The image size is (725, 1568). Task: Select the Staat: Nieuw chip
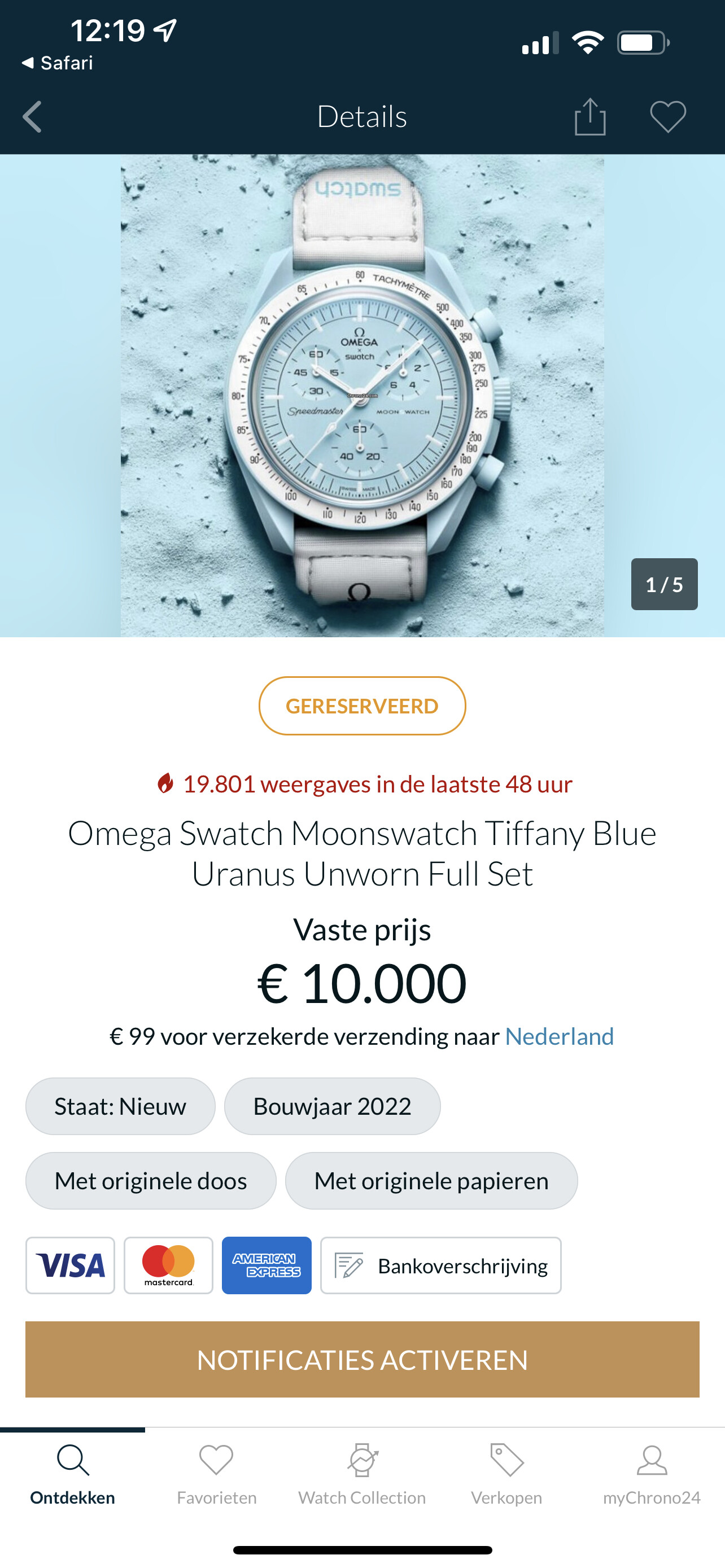tap(120, 1107)
